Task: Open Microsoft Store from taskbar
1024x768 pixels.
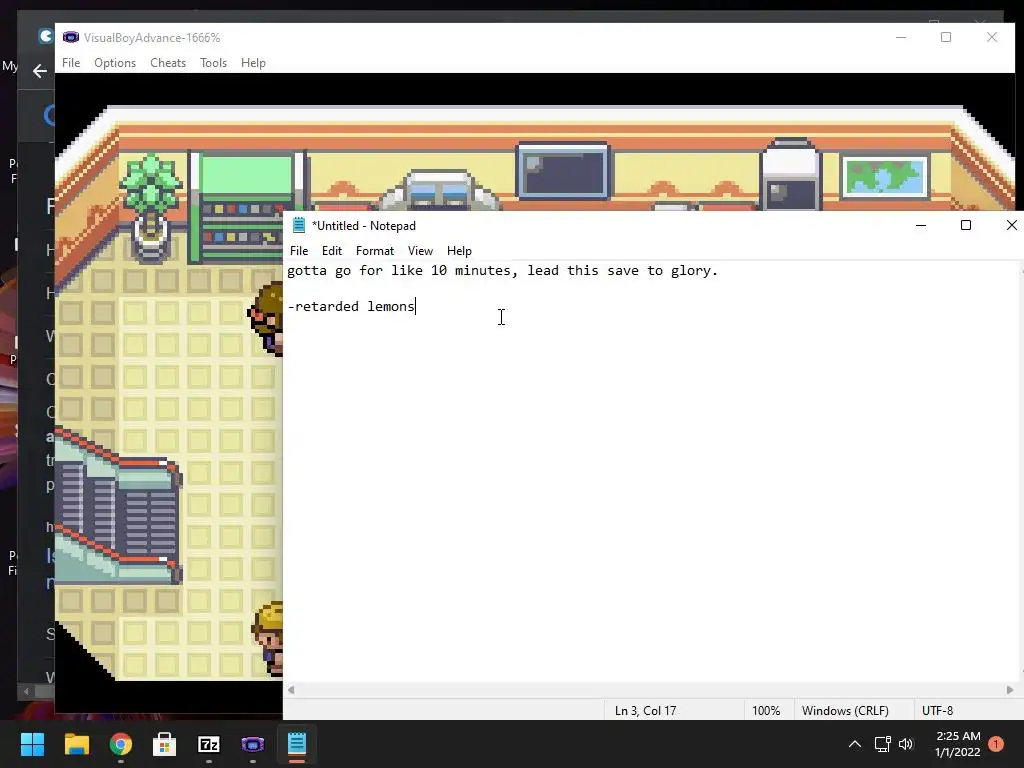Action: (165, 744)
